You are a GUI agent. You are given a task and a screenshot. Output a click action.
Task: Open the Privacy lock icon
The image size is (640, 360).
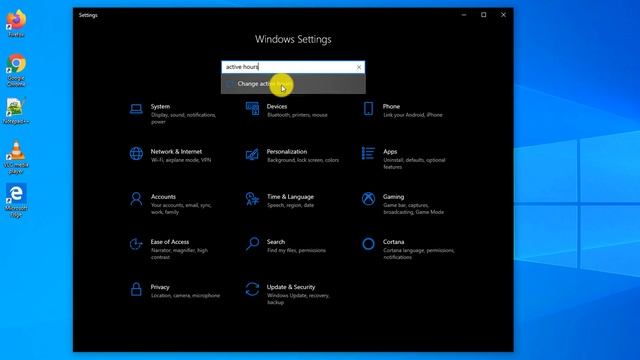pyautogui.click(x=136, y=289)
